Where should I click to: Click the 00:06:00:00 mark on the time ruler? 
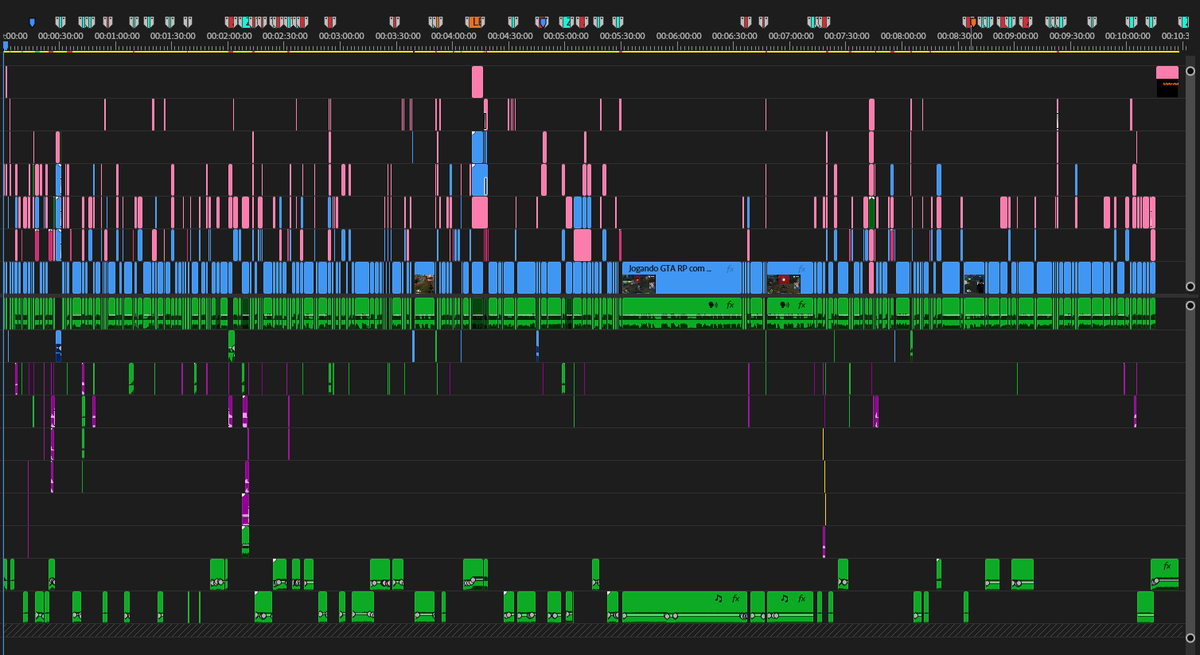click(x=679, y=35)
